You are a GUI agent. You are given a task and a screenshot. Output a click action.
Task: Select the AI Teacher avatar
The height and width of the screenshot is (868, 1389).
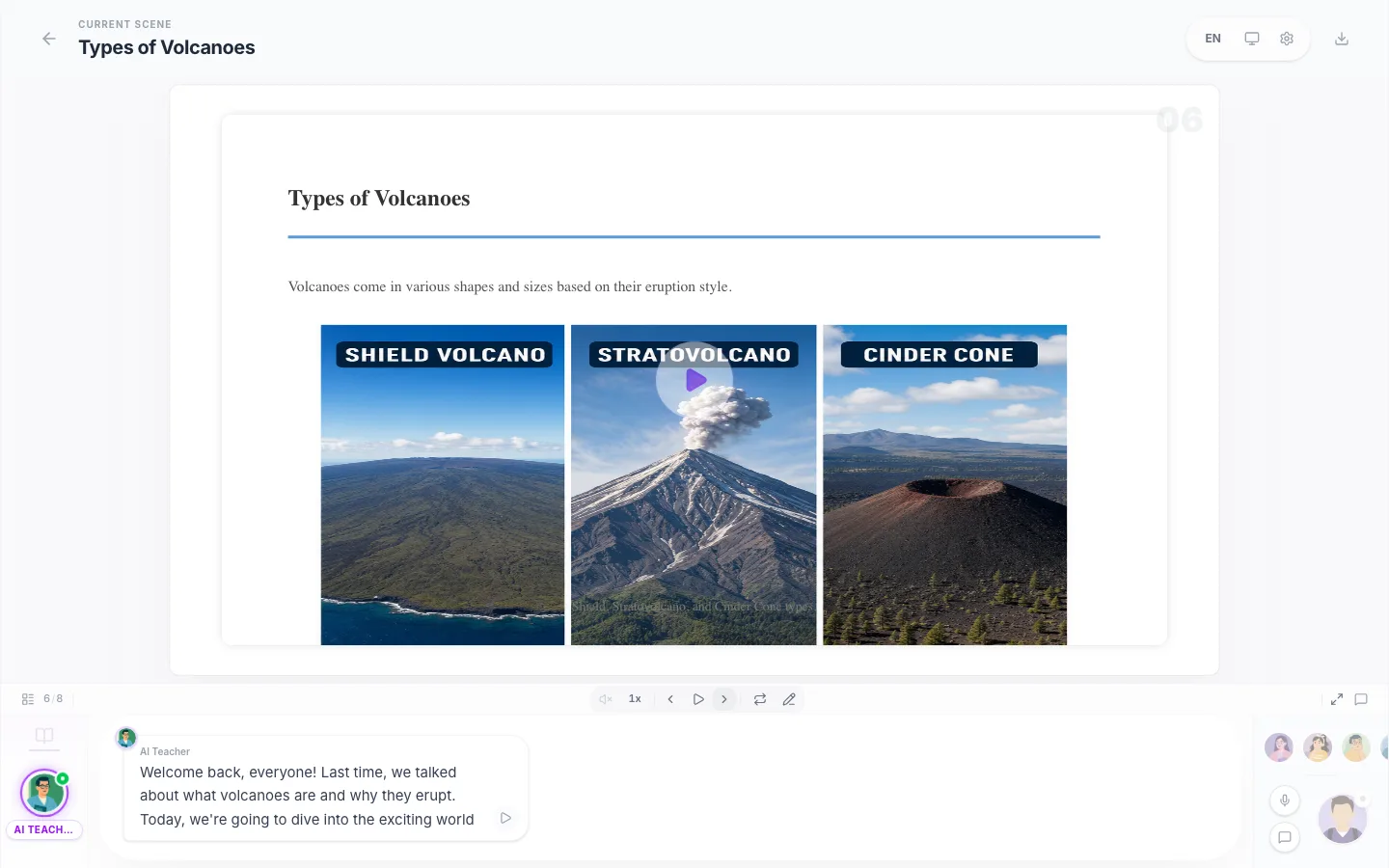[x=44, y=794]
